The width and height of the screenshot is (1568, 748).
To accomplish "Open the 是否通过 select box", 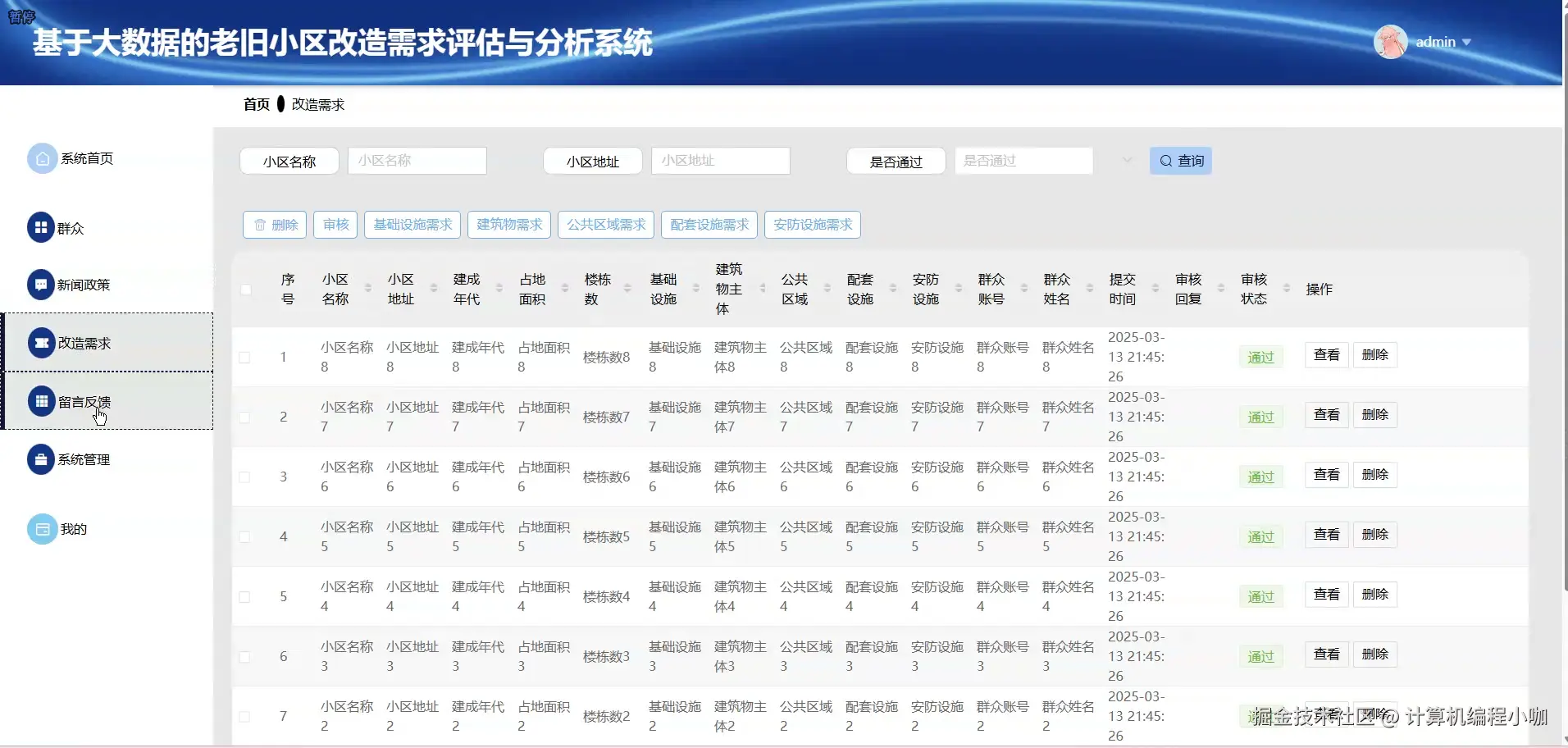I will pos(1023,161).
